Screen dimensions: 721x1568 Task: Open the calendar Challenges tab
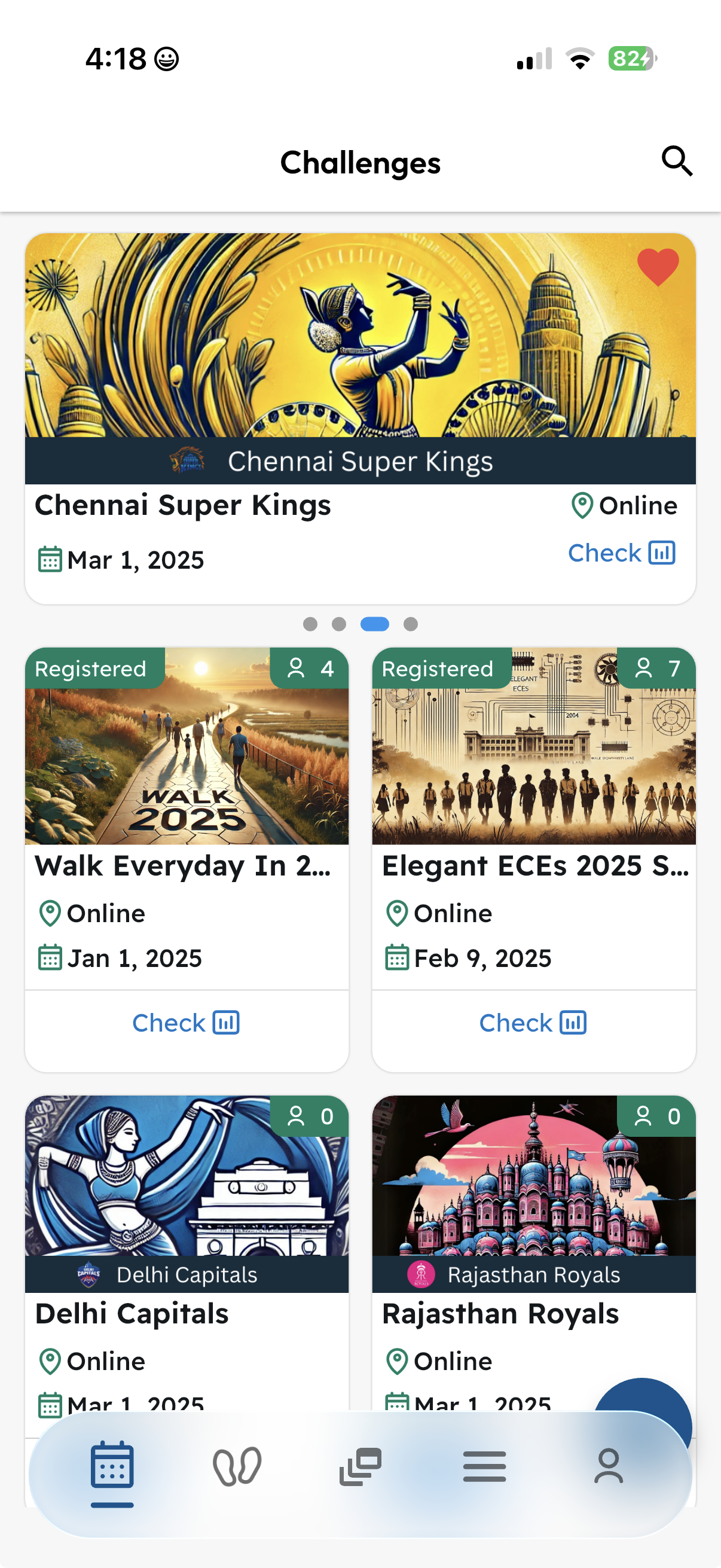click(112, 1466)
